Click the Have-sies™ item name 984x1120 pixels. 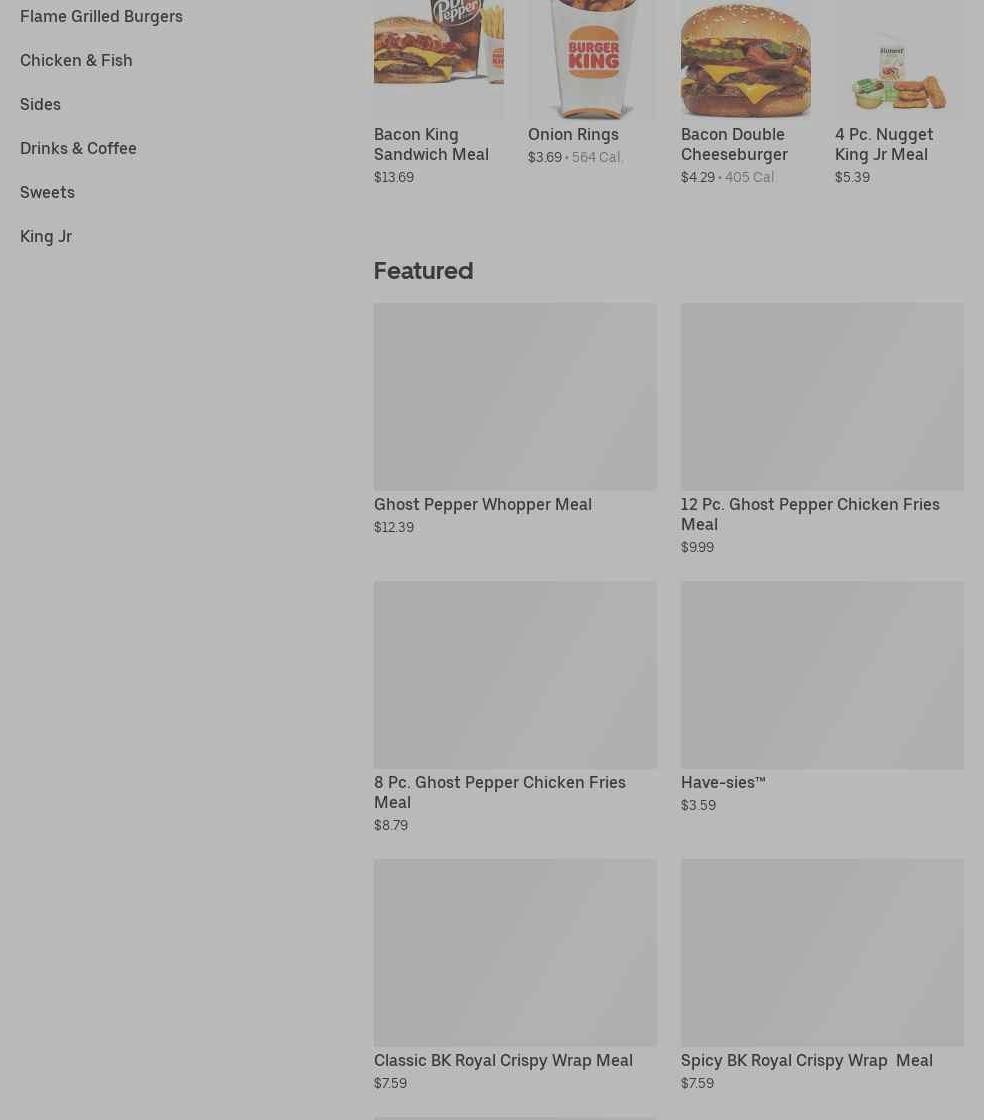(x=723, y=782)
